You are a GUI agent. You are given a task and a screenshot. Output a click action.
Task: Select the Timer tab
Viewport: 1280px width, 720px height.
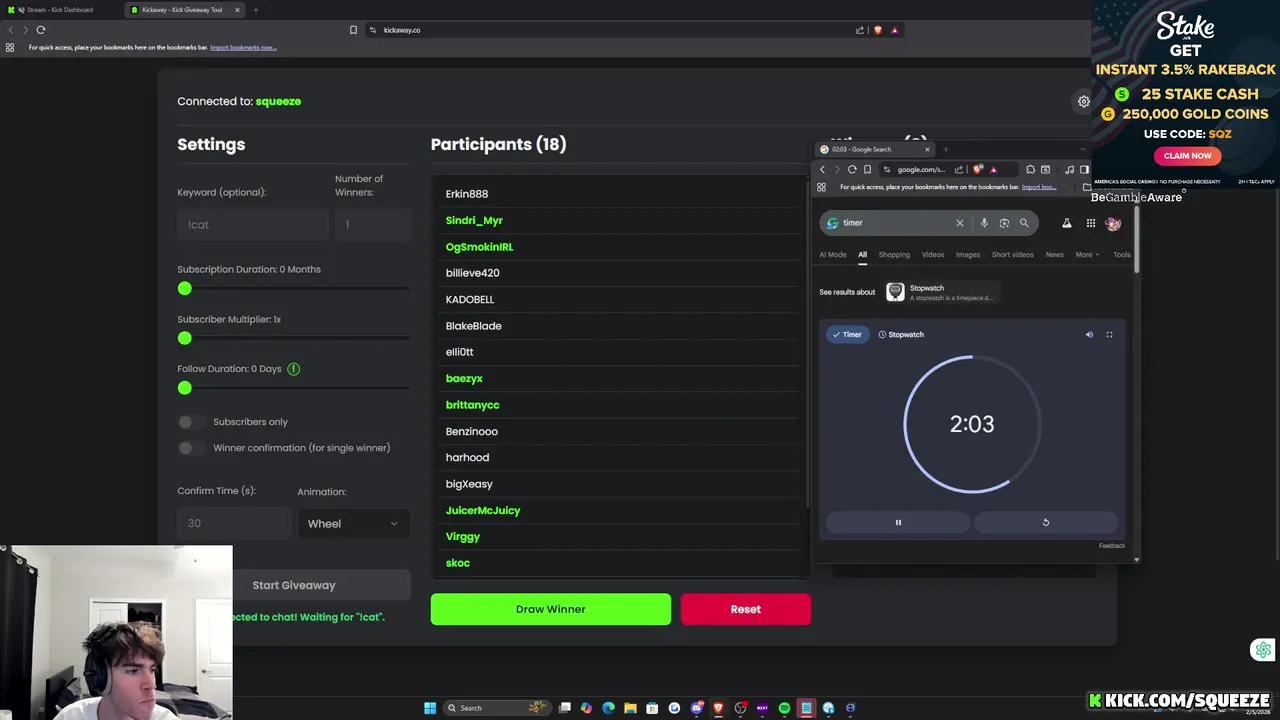pos(846,335)
